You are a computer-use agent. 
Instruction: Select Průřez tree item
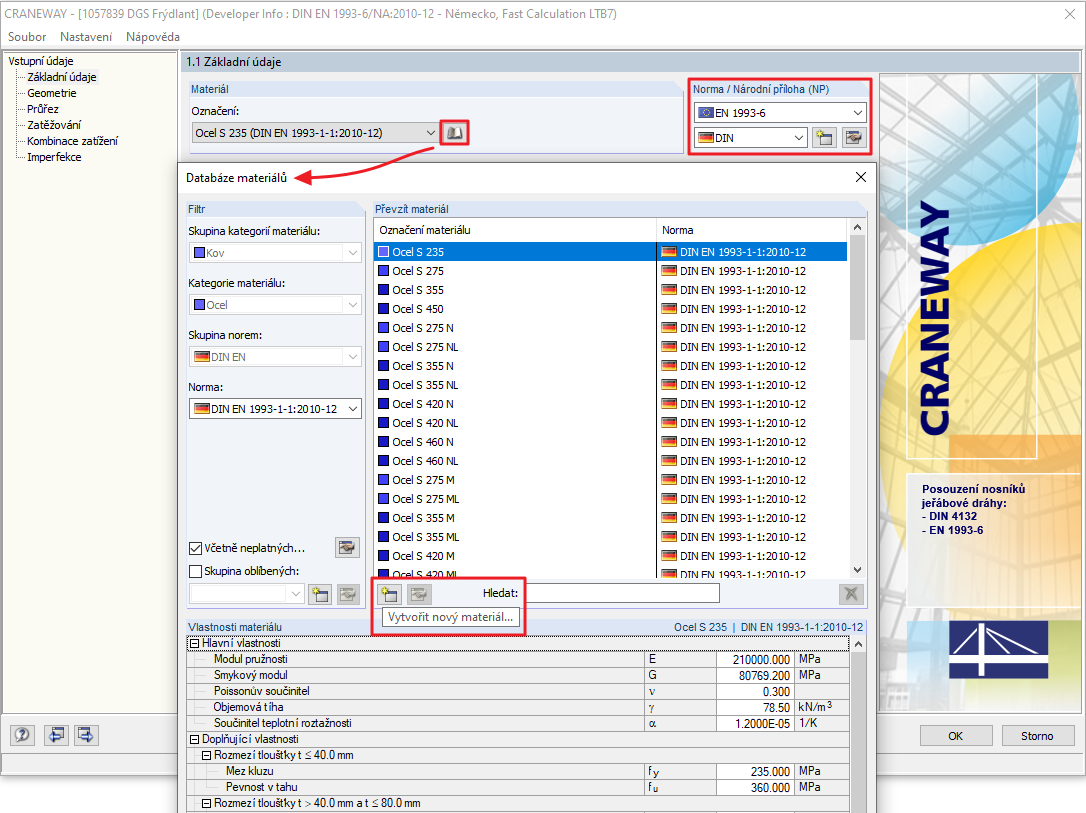pos(43,109)
